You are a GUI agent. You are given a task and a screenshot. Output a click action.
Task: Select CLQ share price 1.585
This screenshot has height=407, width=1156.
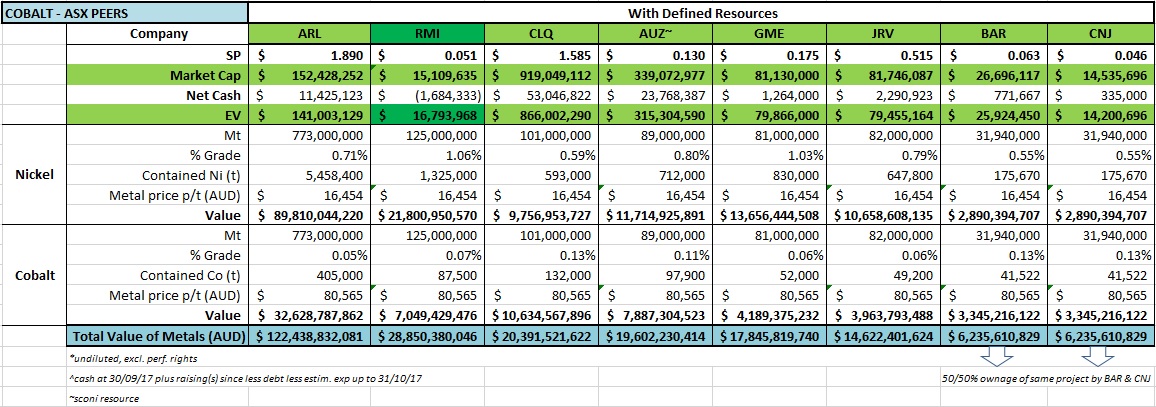(x=543, y=55)
